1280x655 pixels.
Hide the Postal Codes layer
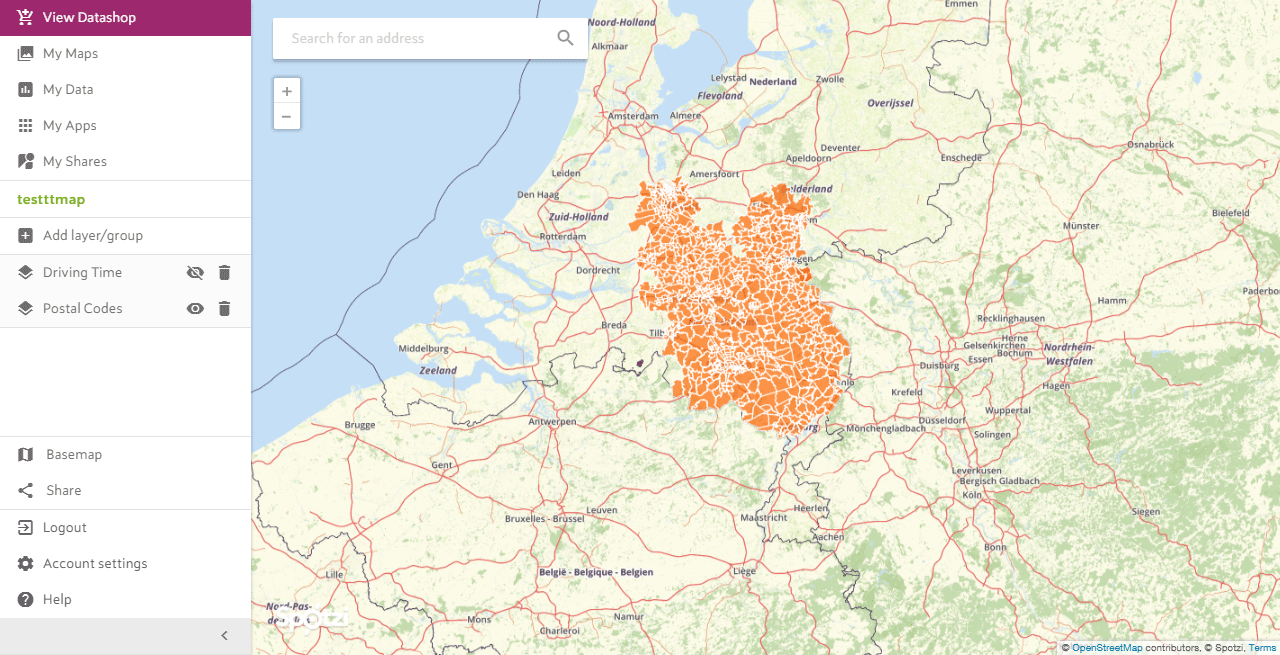pos(195,309)
